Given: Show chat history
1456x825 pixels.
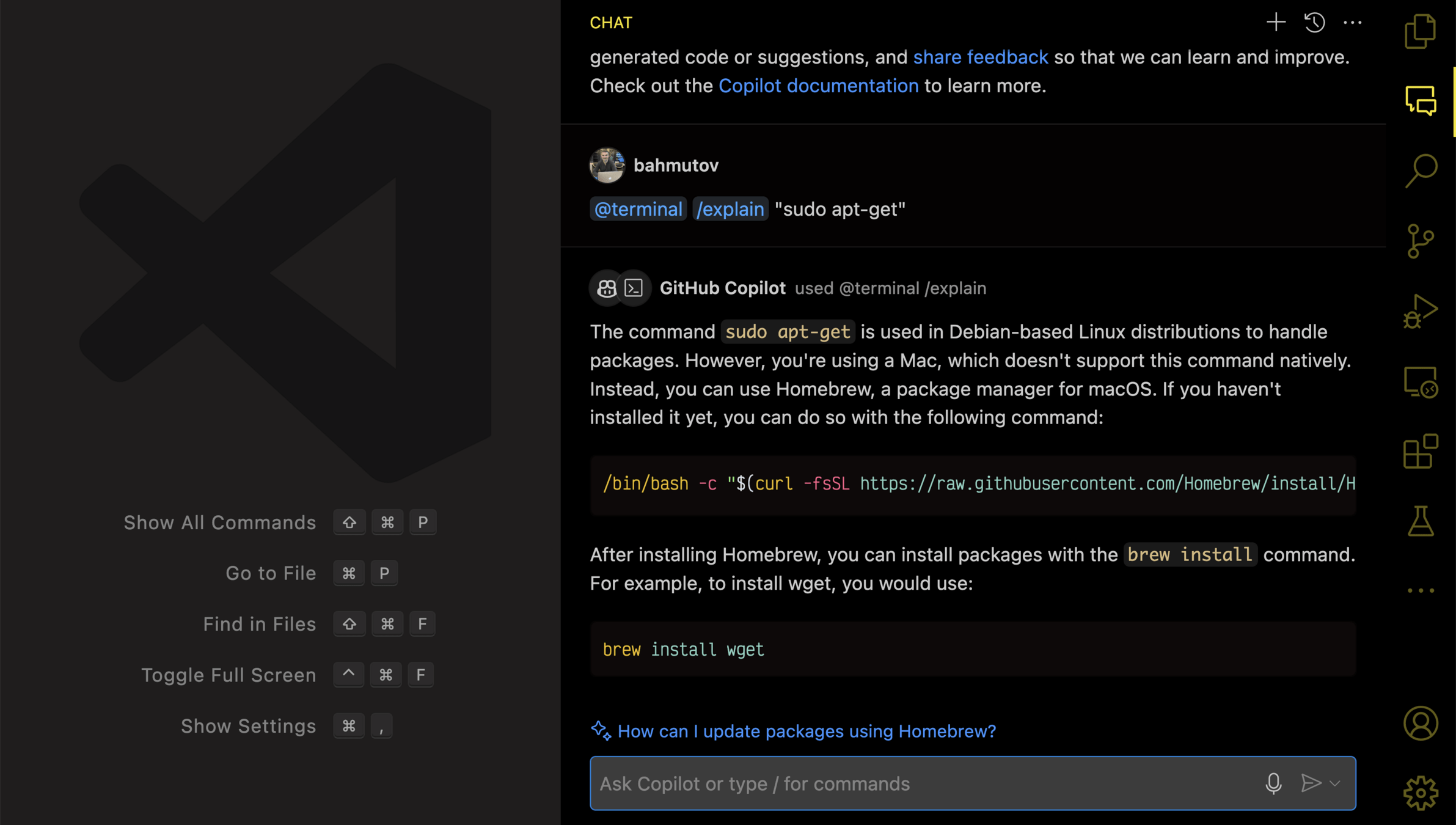Looking at the screenshot, I should click(x=1314, y=23).
